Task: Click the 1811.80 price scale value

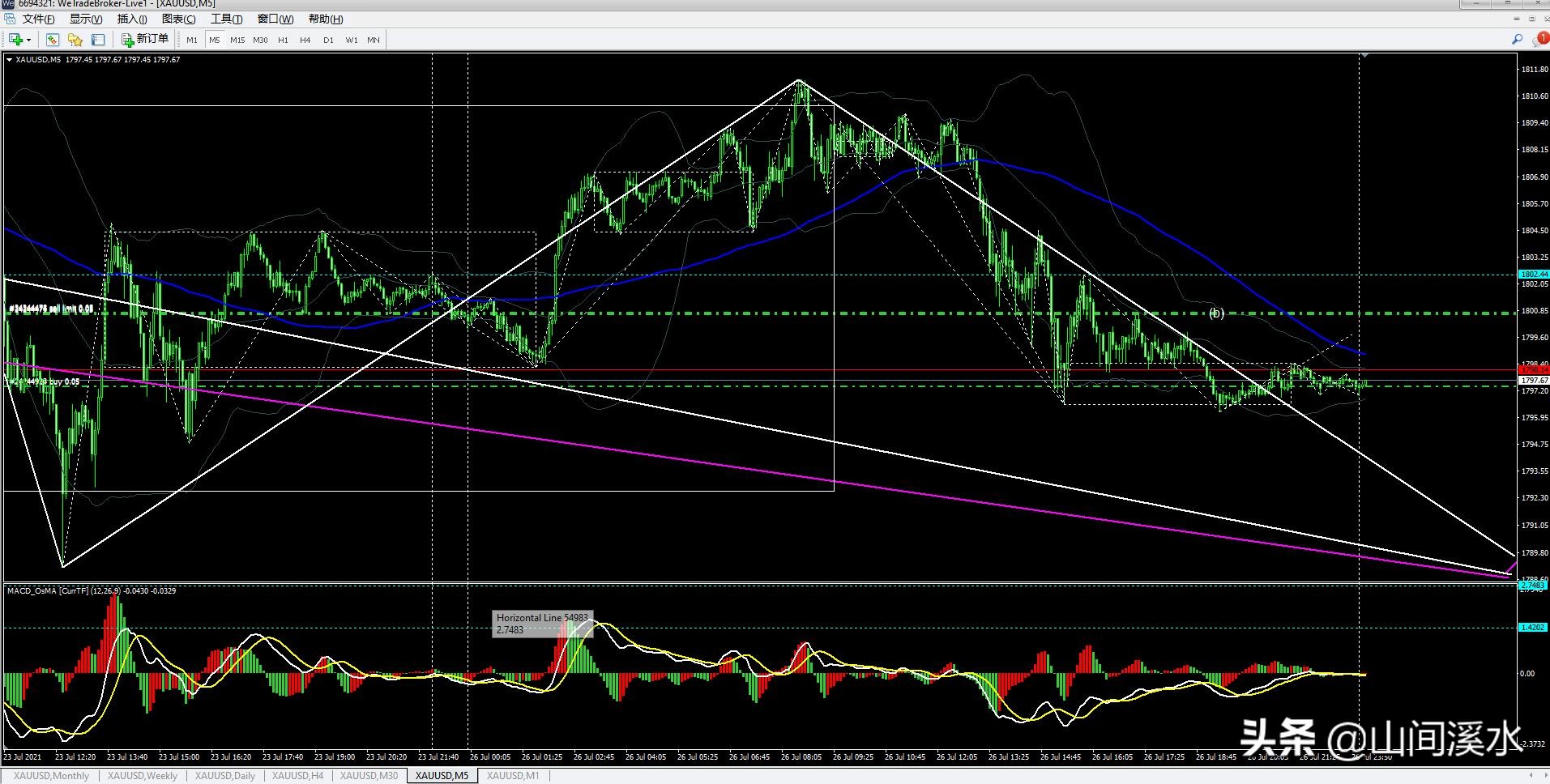Action: coord(1535,70)
